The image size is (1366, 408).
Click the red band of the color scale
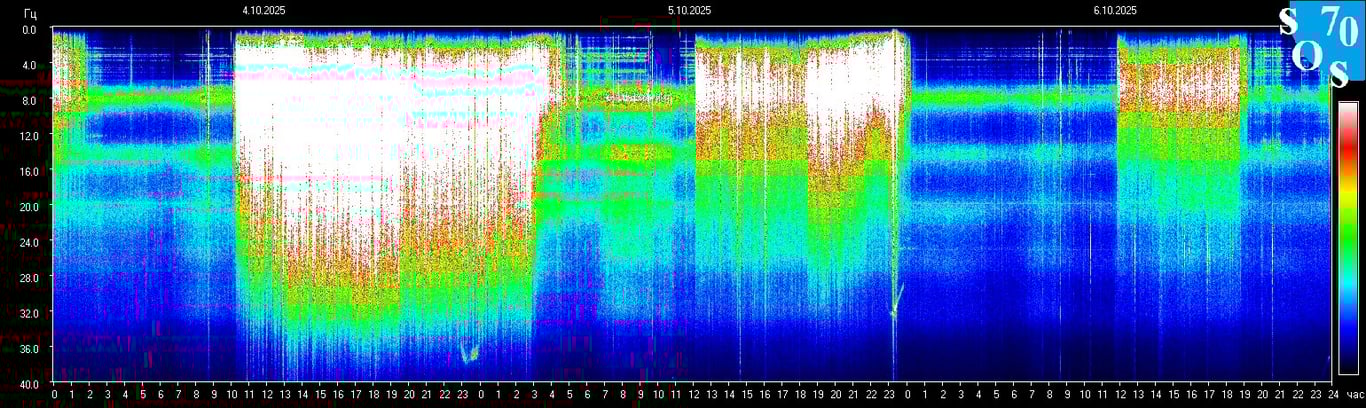(x=1348, y=150)
